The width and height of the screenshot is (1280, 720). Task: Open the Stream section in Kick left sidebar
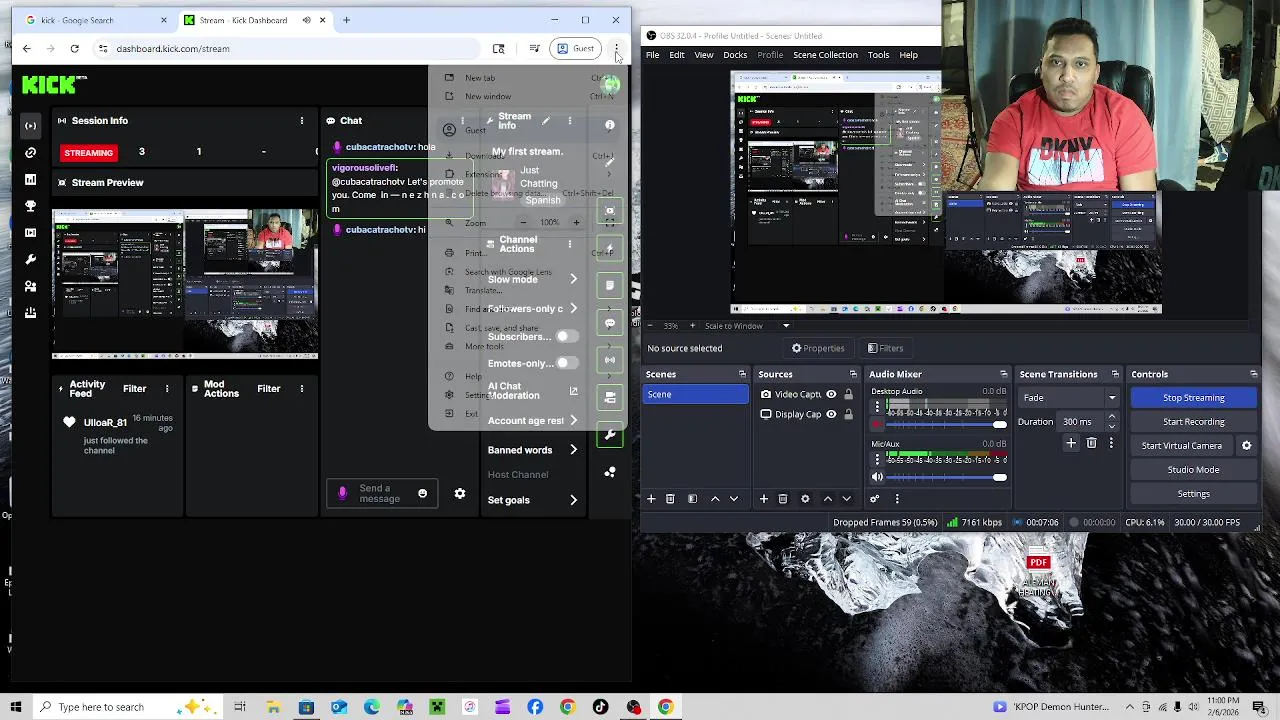[x=30, y=126]
